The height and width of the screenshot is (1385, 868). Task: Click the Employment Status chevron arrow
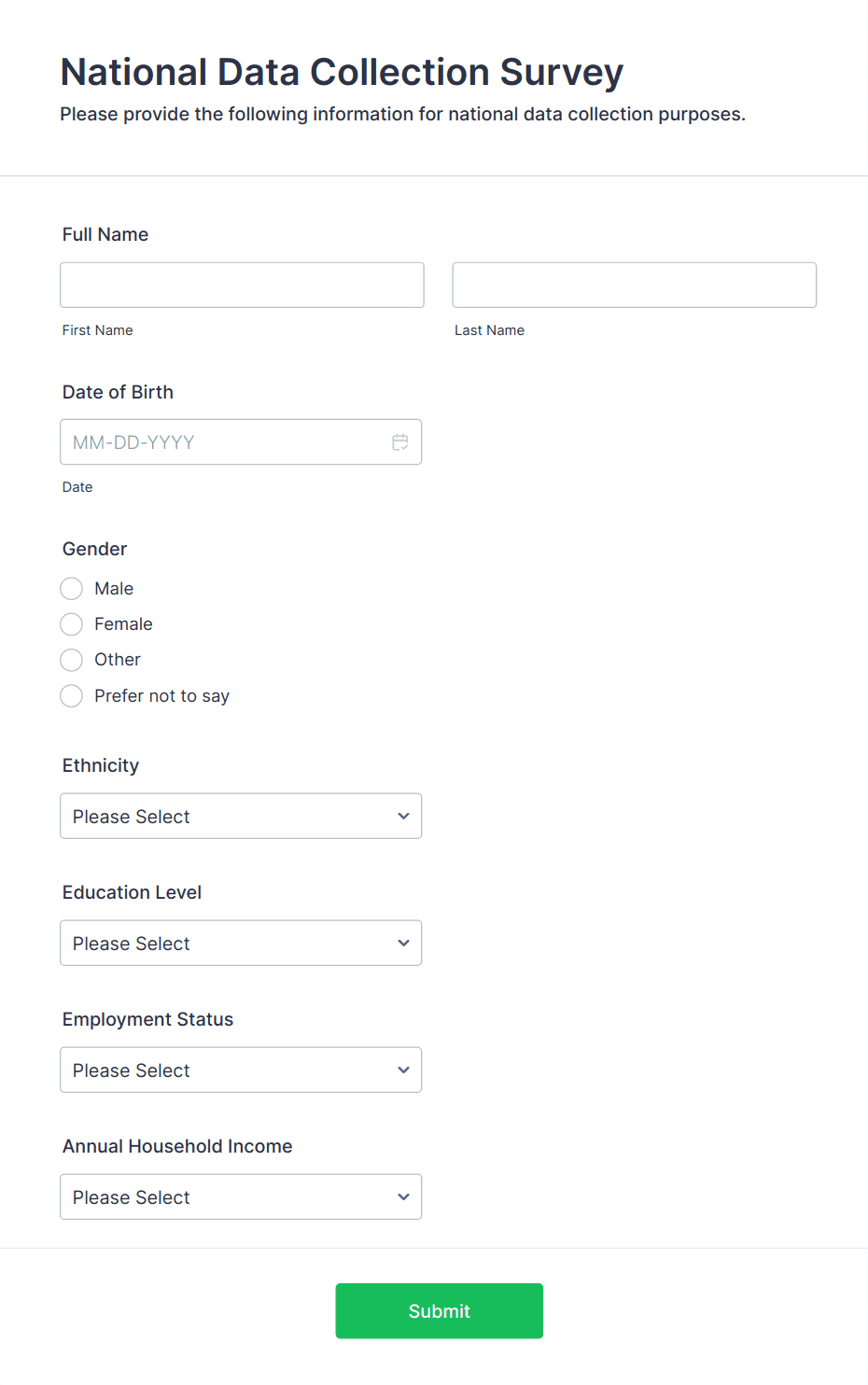coord(403,1070)
